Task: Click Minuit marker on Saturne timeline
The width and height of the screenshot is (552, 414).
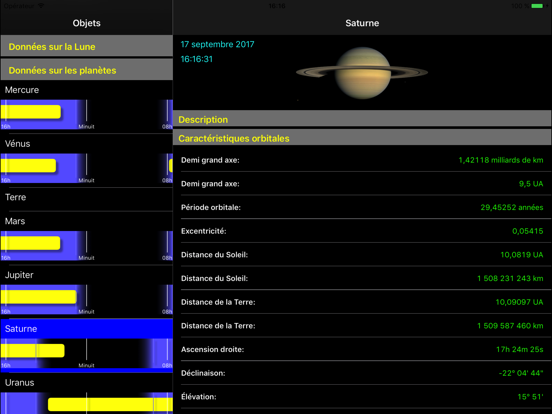Action: [86, 365]
